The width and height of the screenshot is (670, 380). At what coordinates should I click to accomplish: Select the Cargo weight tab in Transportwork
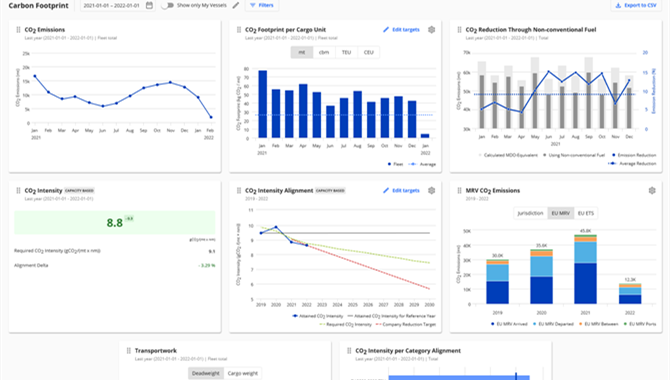pyautogui.click(x=243, y=373)
